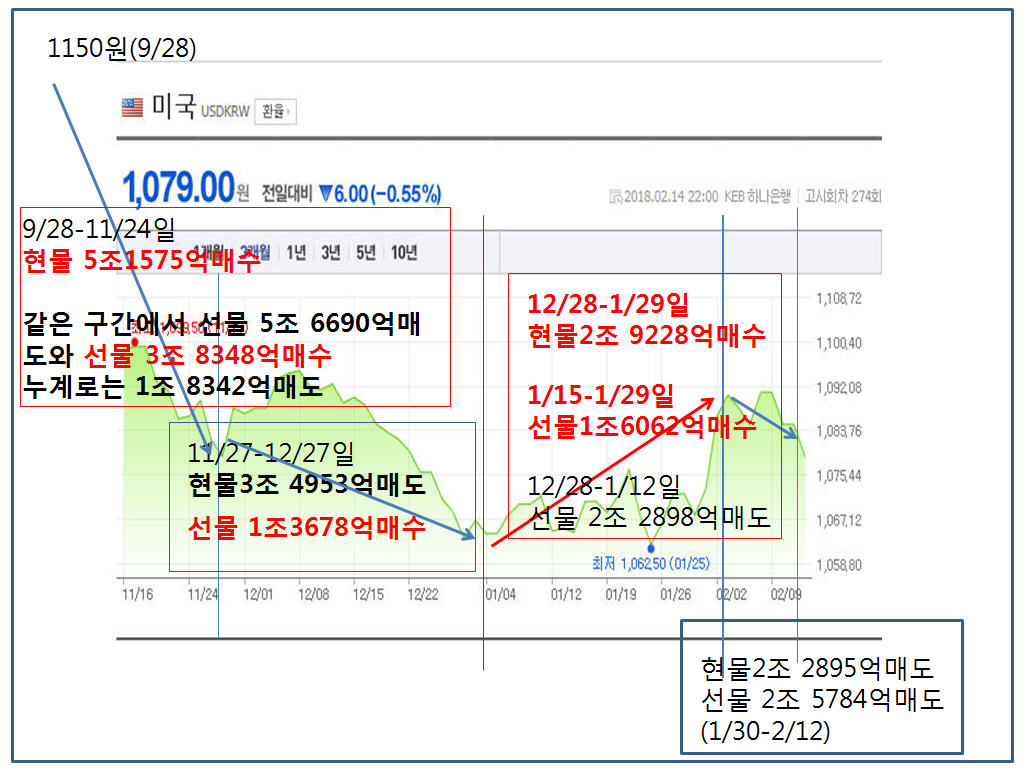
Task: Select the 10년 chart range
Action: pyautogui.click(x=405, y=252)
